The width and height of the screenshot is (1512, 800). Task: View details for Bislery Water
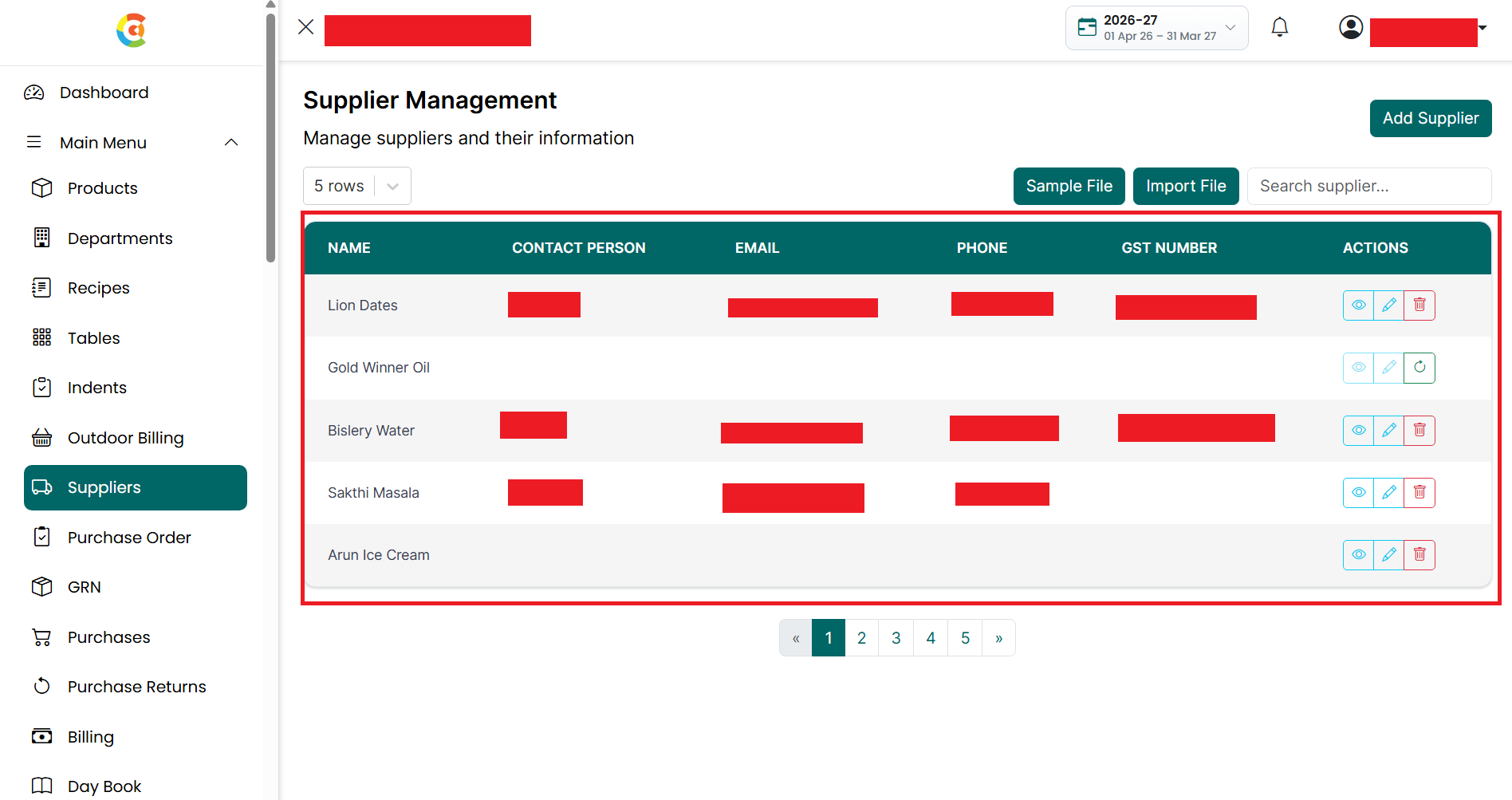tap(1358, 431)
